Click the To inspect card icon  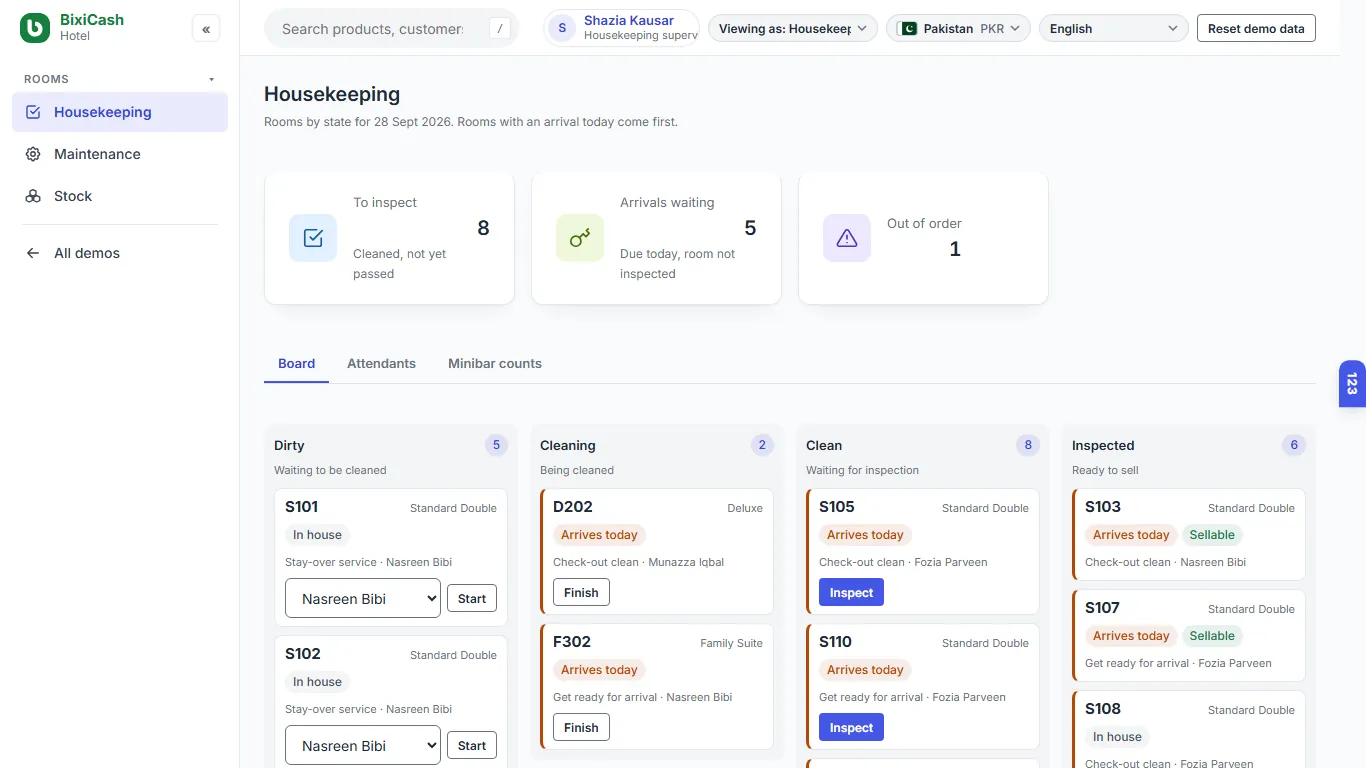[x=313, y=238]
